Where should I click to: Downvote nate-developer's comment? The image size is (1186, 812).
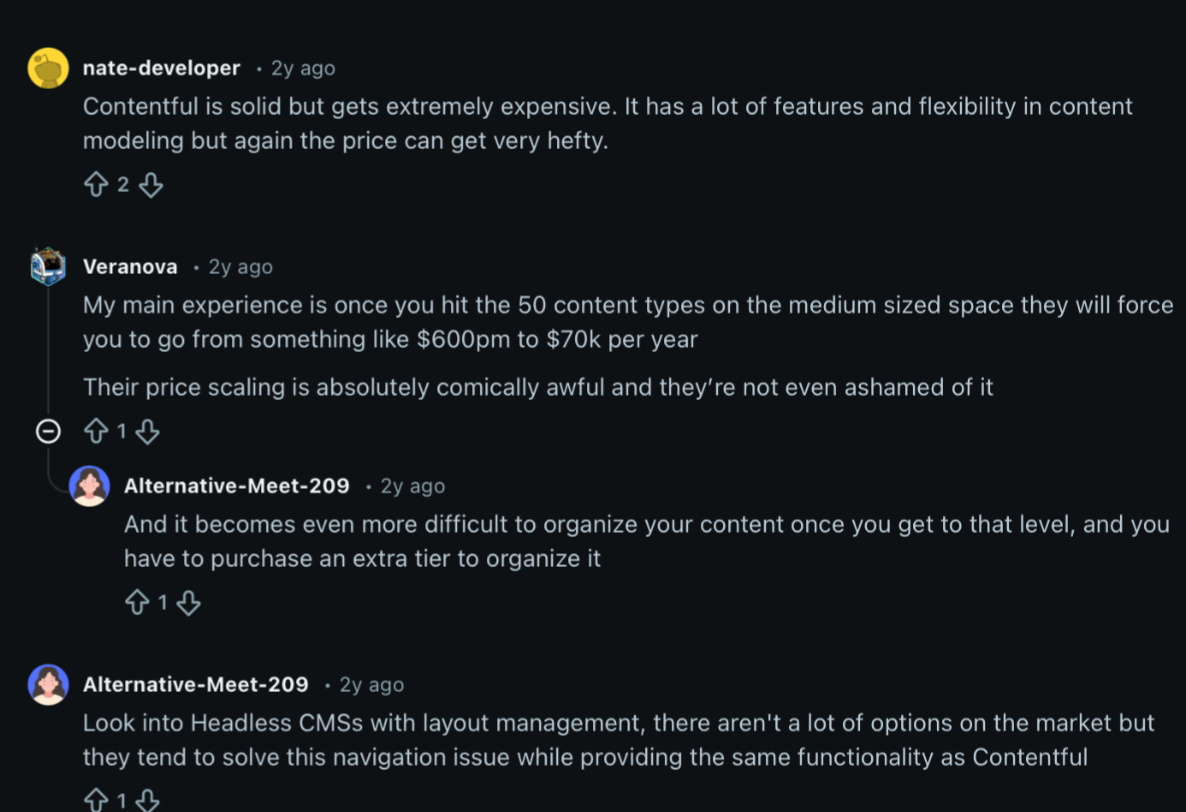coord(150,185)
